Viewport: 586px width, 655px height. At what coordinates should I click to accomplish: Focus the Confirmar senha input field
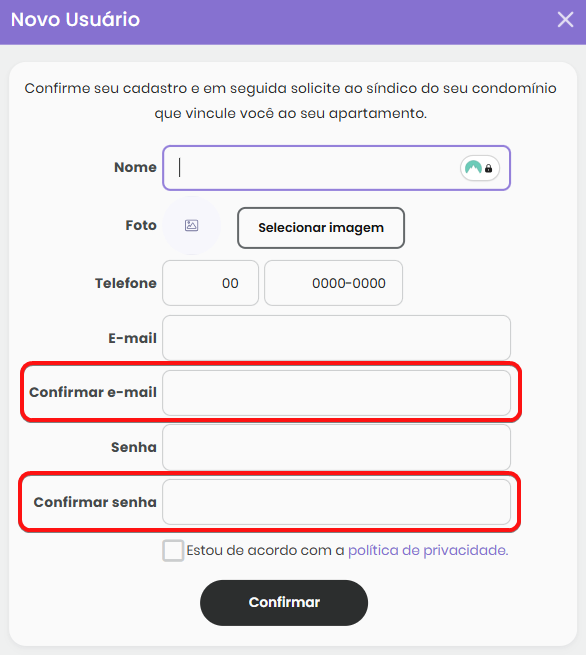click(x=336, y=502)
